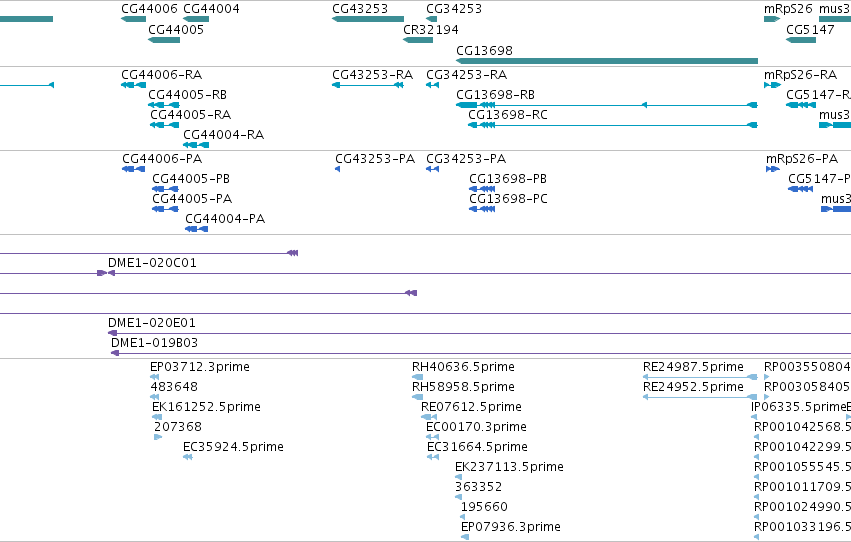This screenshot has width=851, height=542.
Task: Select the long CG13698 gene bar
Action: tap(607, 61)
